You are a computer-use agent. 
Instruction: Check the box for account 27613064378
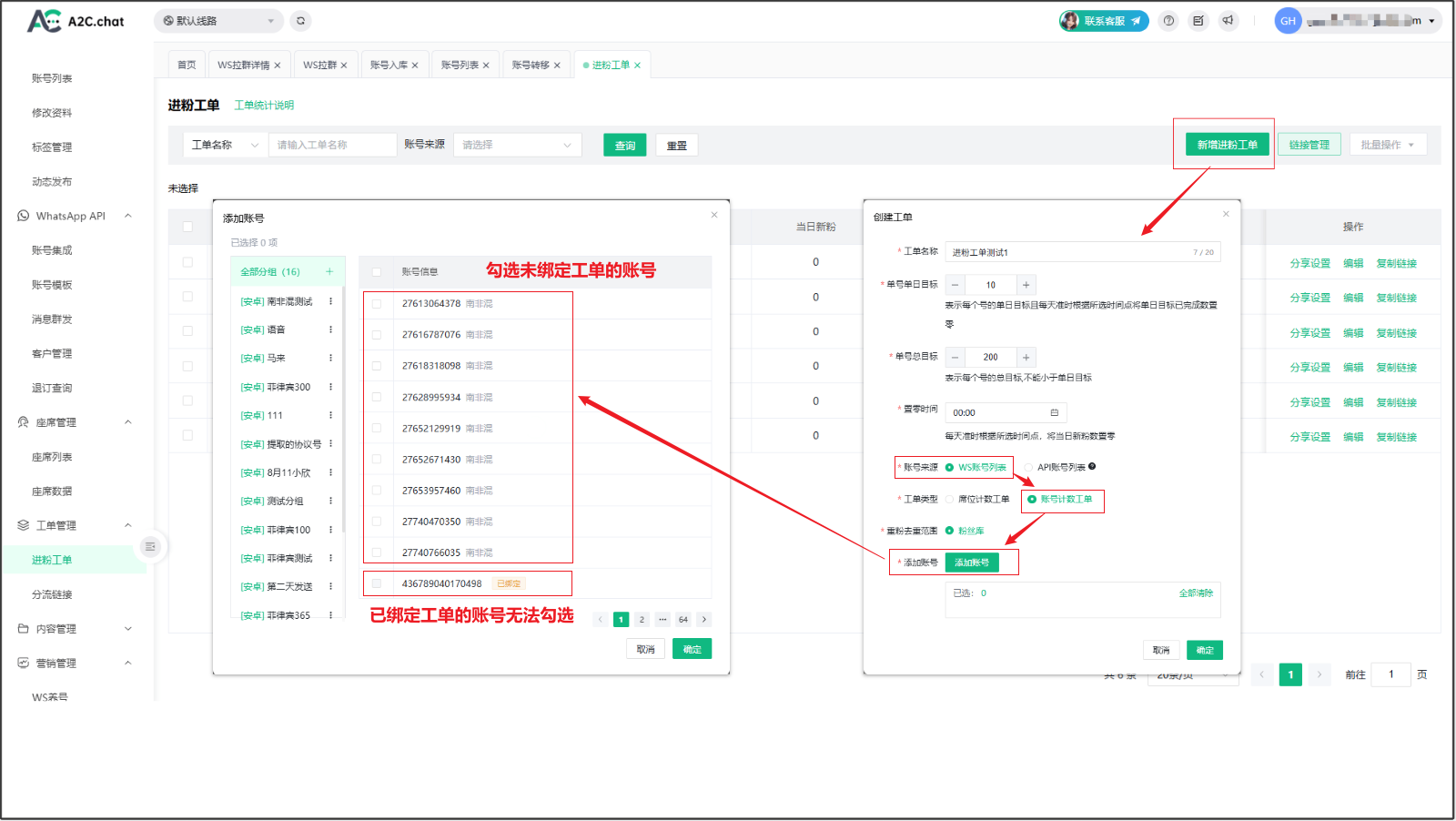pyautogui.click(x=377, y=304)
